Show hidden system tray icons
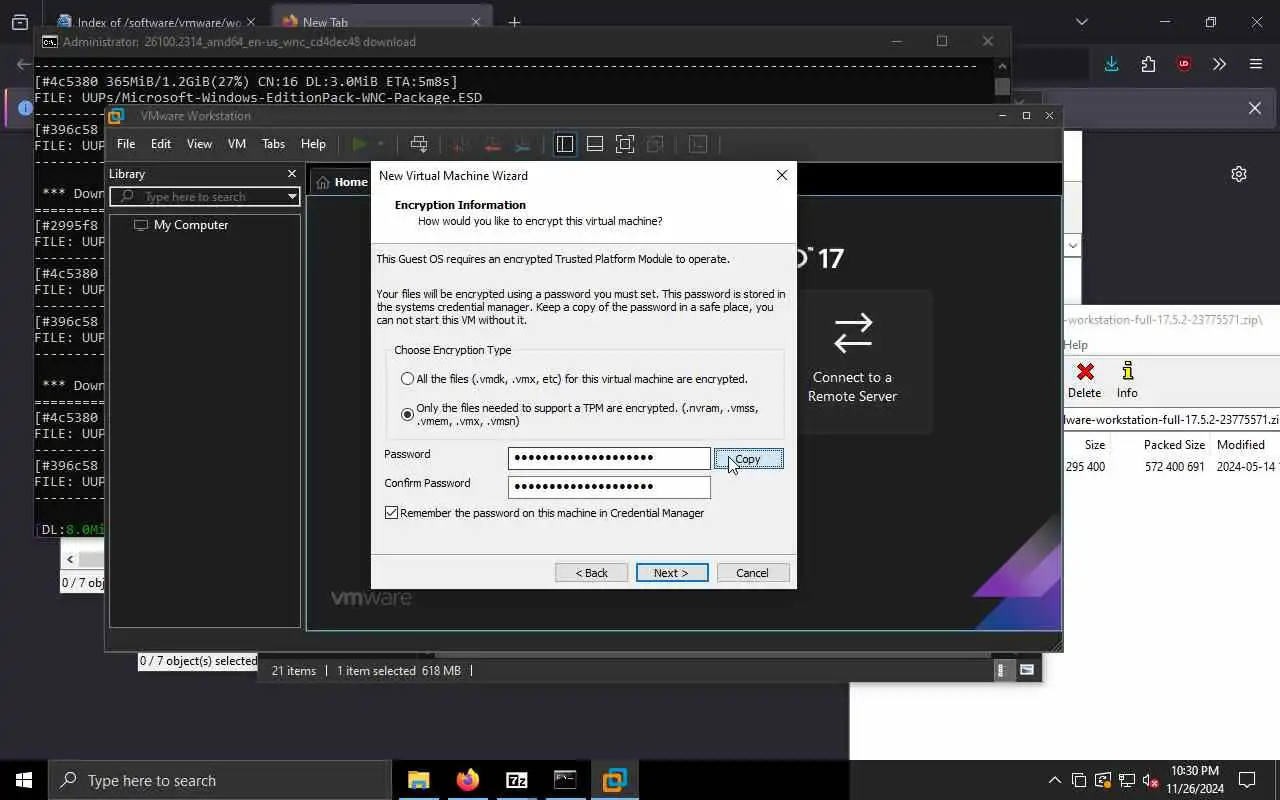This screenshot has width=1280, height=800. (1054, 780)
